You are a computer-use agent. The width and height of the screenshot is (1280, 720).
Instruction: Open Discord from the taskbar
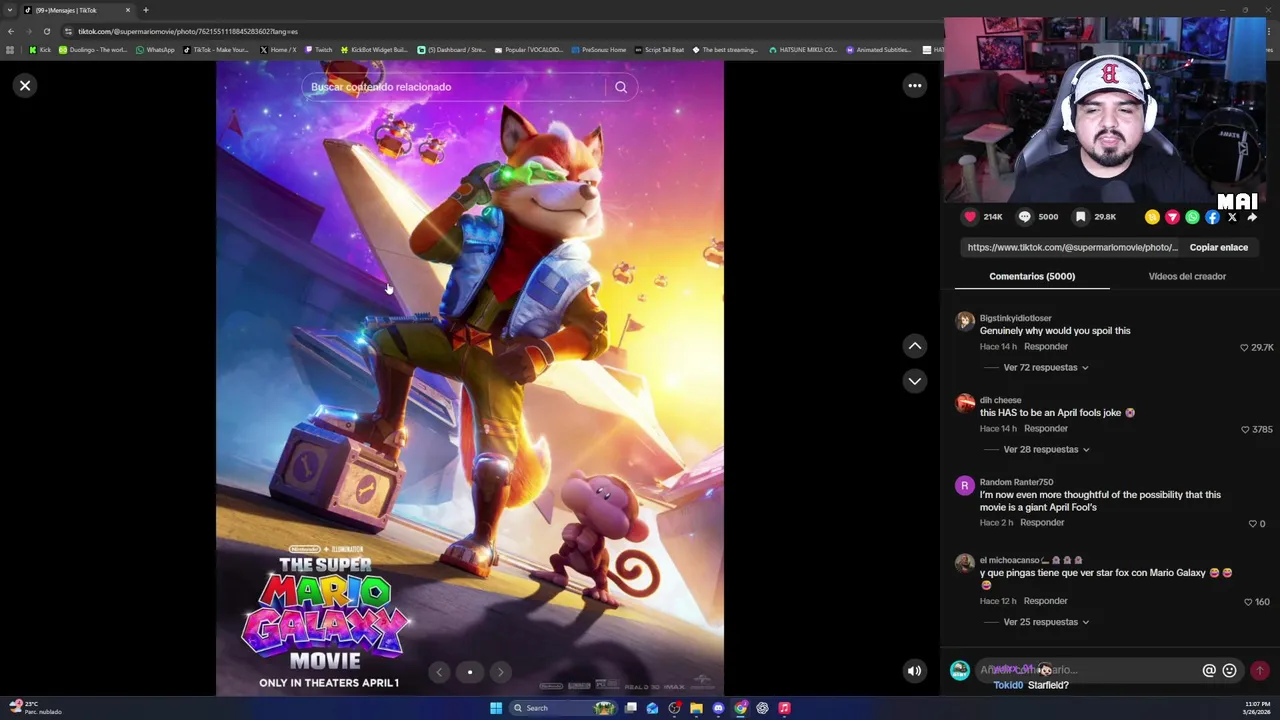coord(718,708)
